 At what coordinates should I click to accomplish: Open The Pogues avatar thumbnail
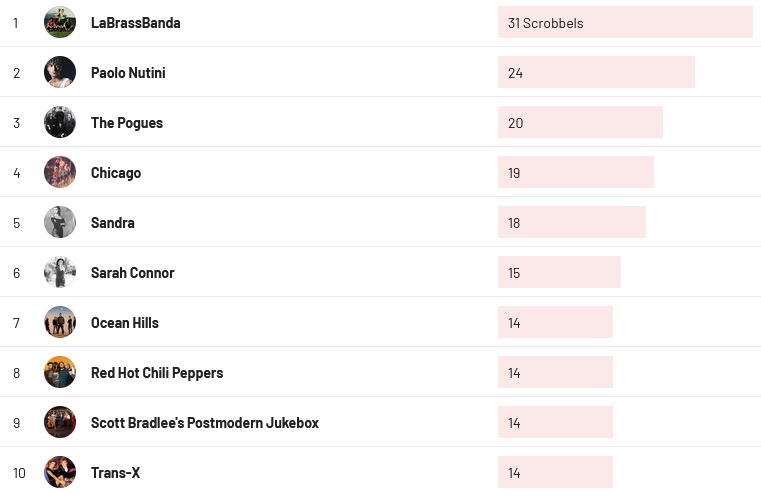point(60,122)
